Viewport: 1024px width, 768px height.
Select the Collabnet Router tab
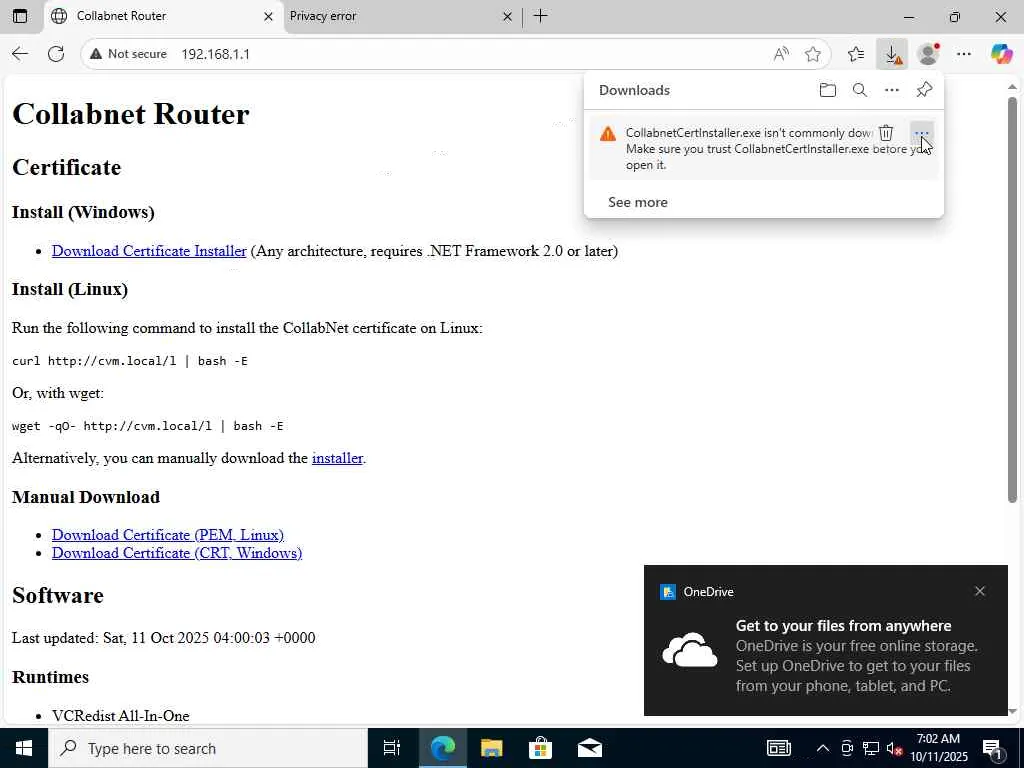click(x=163, y=16)
